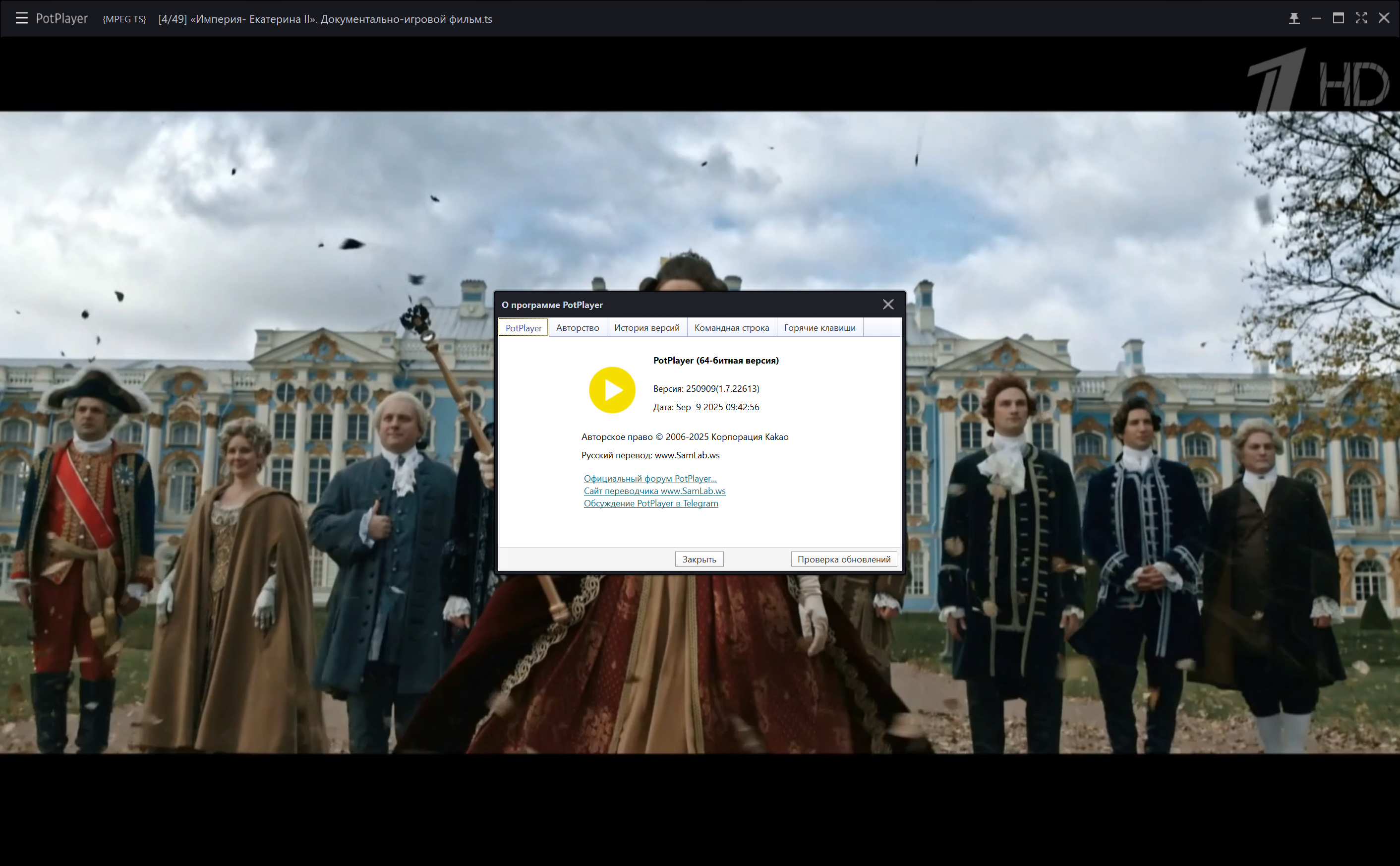
Task: Open the Сайт переводчика www.SamLab.ws link
Action: pos(654,491)
